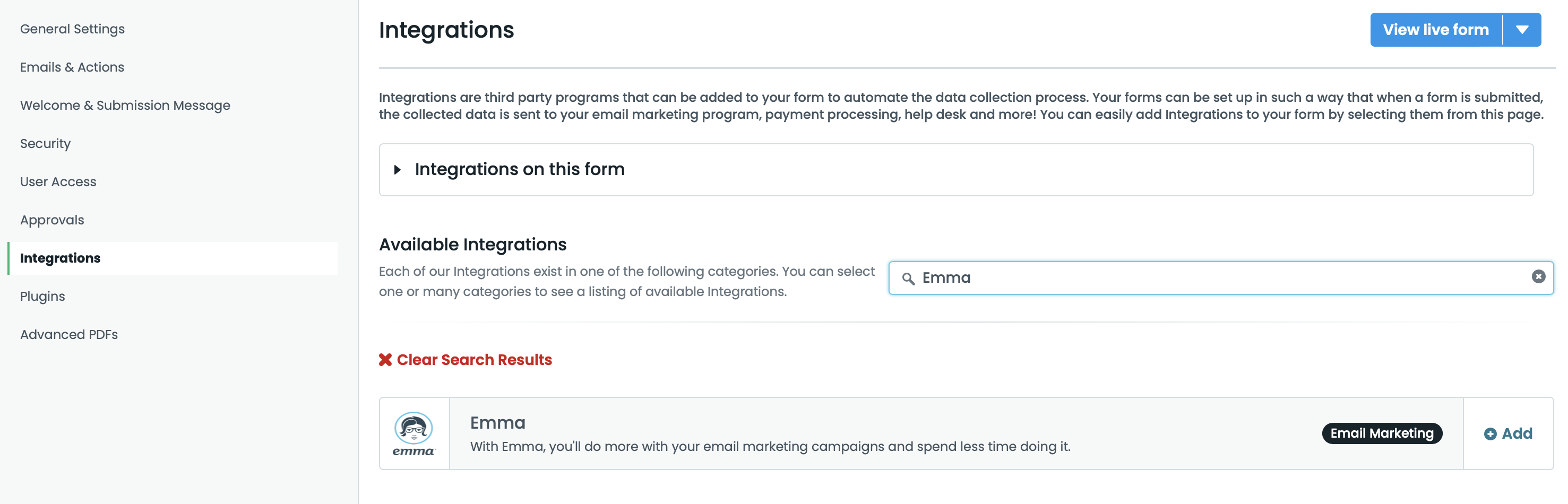Click the Email Marketing category tag
This screenshot has height=504, width=1568.
(1381, 433)
